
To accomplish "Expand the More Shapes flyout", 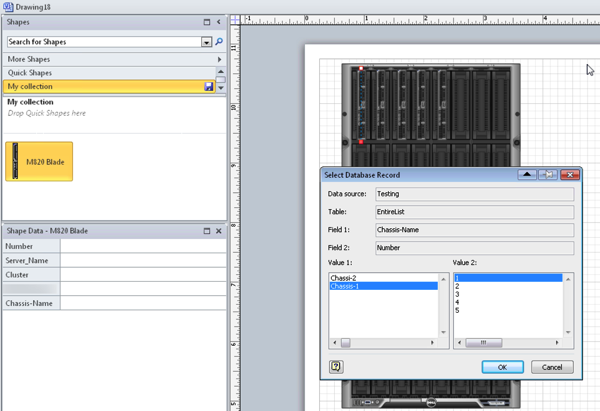I will pyautogui.click(x=219, y=60).
